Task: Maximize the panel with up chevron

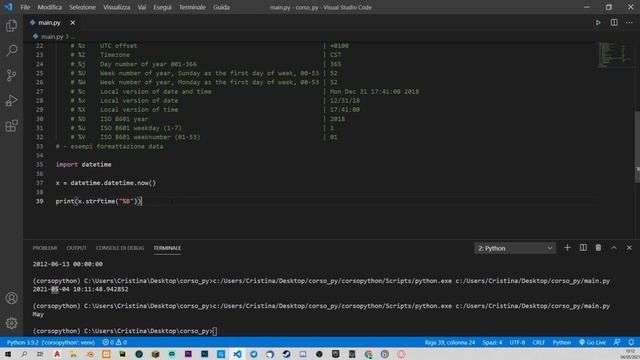Action: pos(614,248)
